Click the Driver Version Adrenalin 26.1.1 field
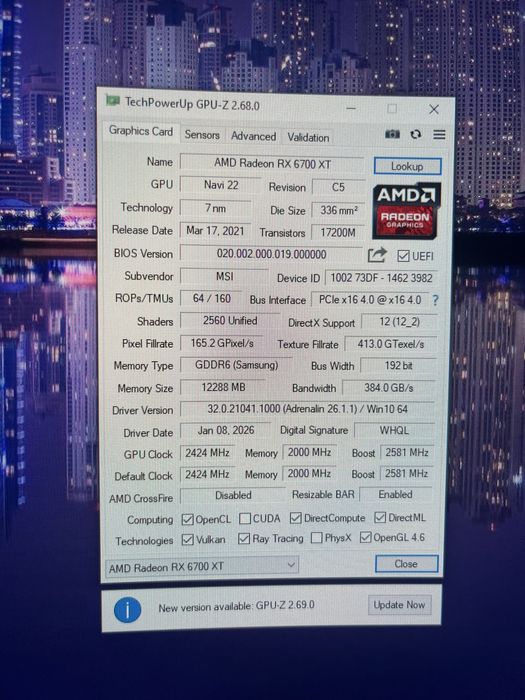This screenshot has height=700, width=525. pos(307,409)
